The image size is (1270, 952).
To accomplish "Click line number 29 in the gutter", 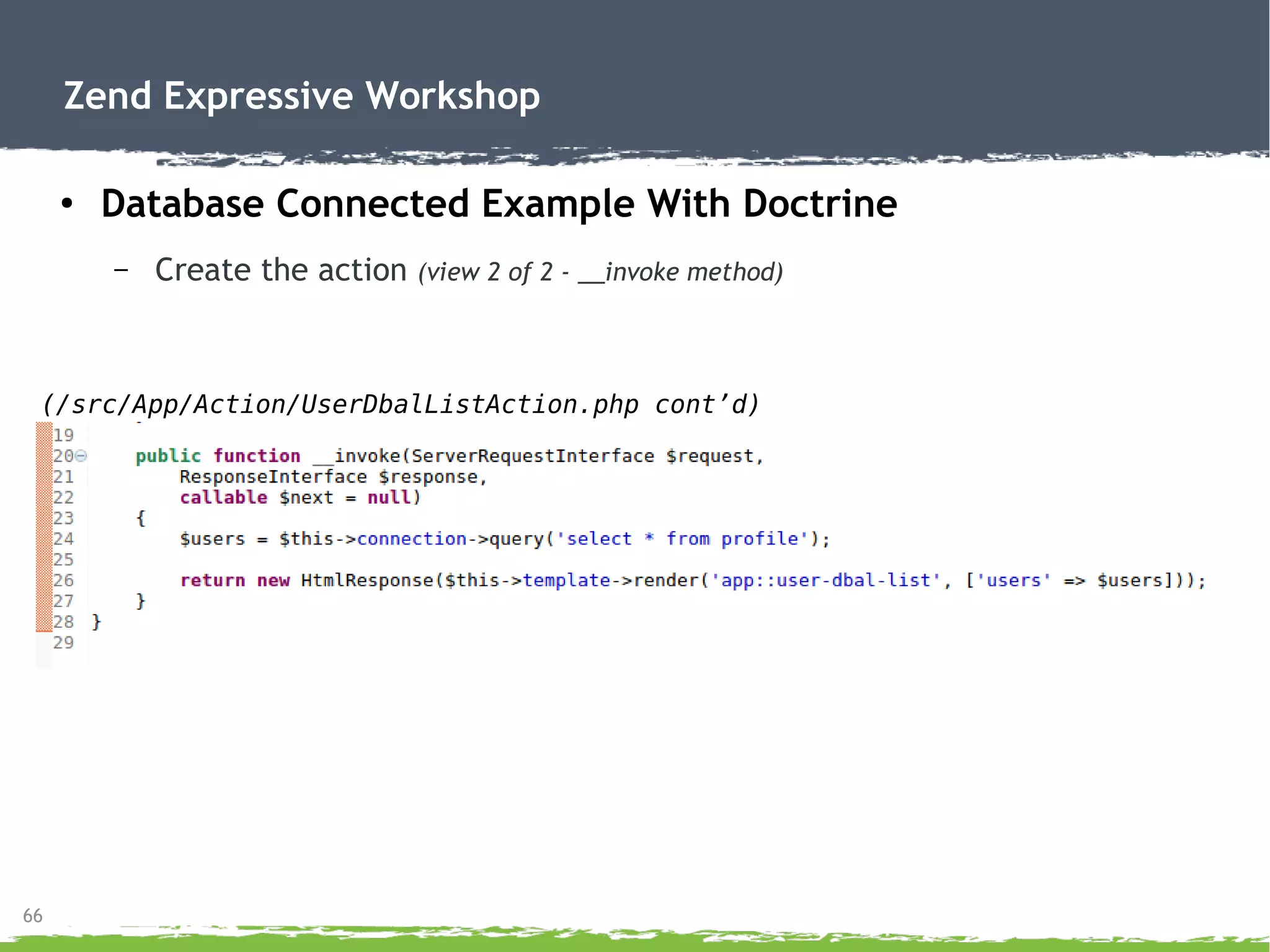I will click(63, 643).
